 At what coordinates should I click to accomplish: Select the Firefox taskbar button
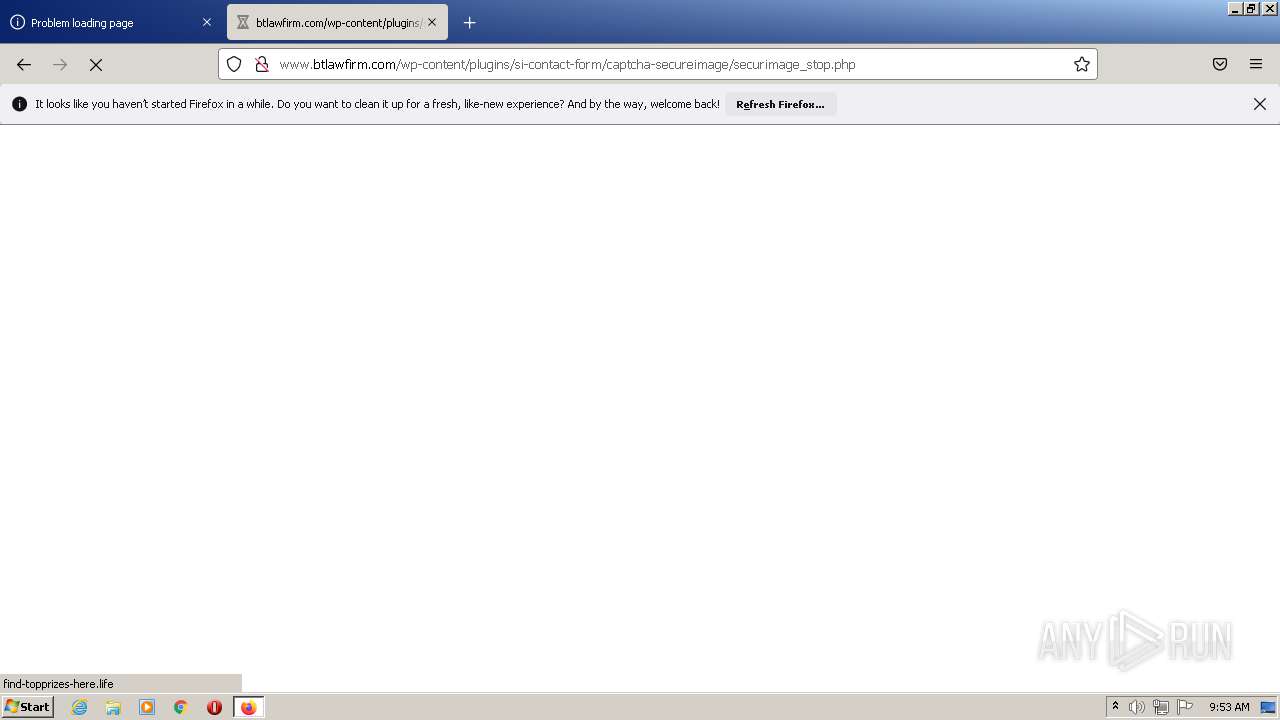click(249, 707)
